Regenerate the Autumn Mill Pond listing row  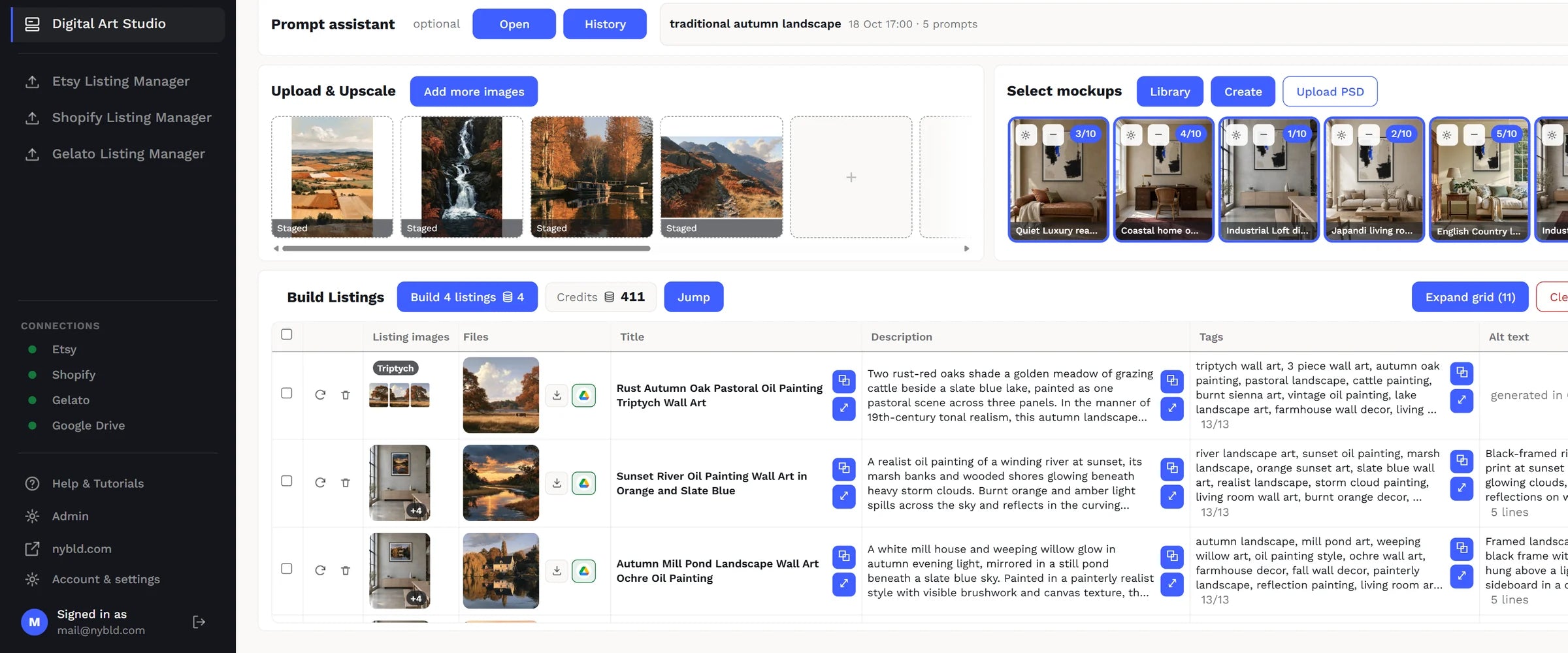320,570
